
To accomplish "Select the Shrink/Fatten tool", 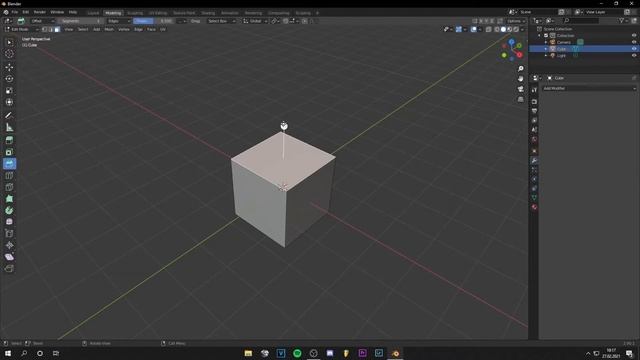I will click(x=9, y=245).
